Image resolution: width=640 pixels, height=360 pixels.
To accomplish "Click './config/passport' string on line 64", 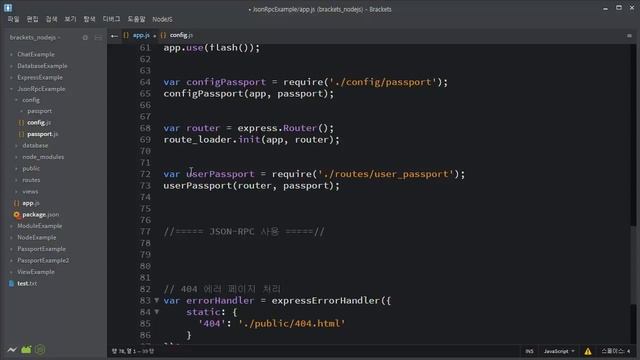I will pyautogui.click(x=382, y=82).
